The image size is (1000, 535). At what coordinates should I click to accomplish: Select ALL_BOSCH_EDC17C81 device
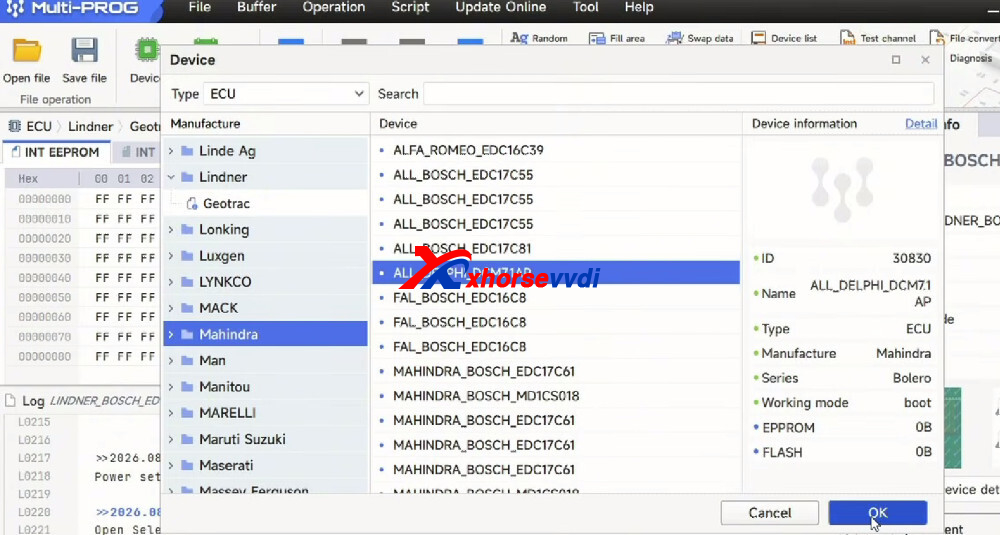462,249
